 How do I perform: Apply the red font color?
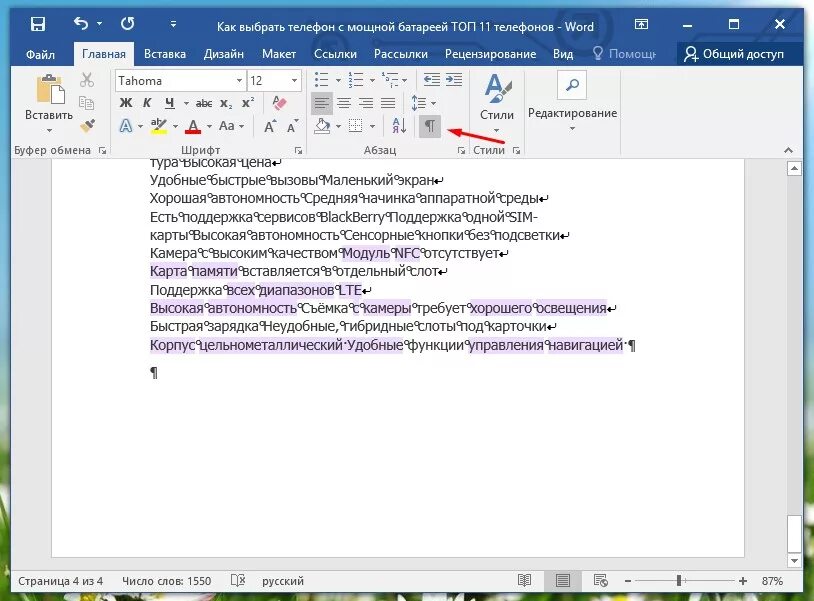click(193, 126)
